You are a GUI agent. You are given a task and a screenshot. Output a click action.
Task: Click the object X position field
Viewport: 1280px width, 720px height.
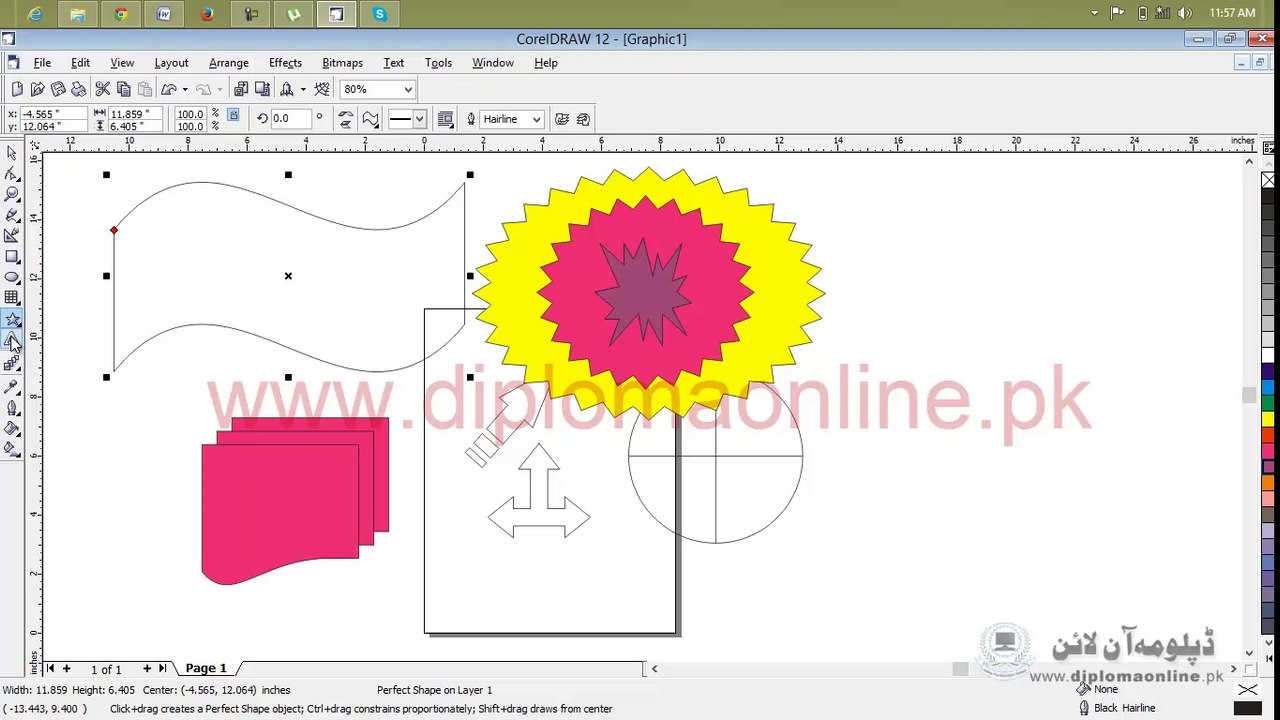54,114
